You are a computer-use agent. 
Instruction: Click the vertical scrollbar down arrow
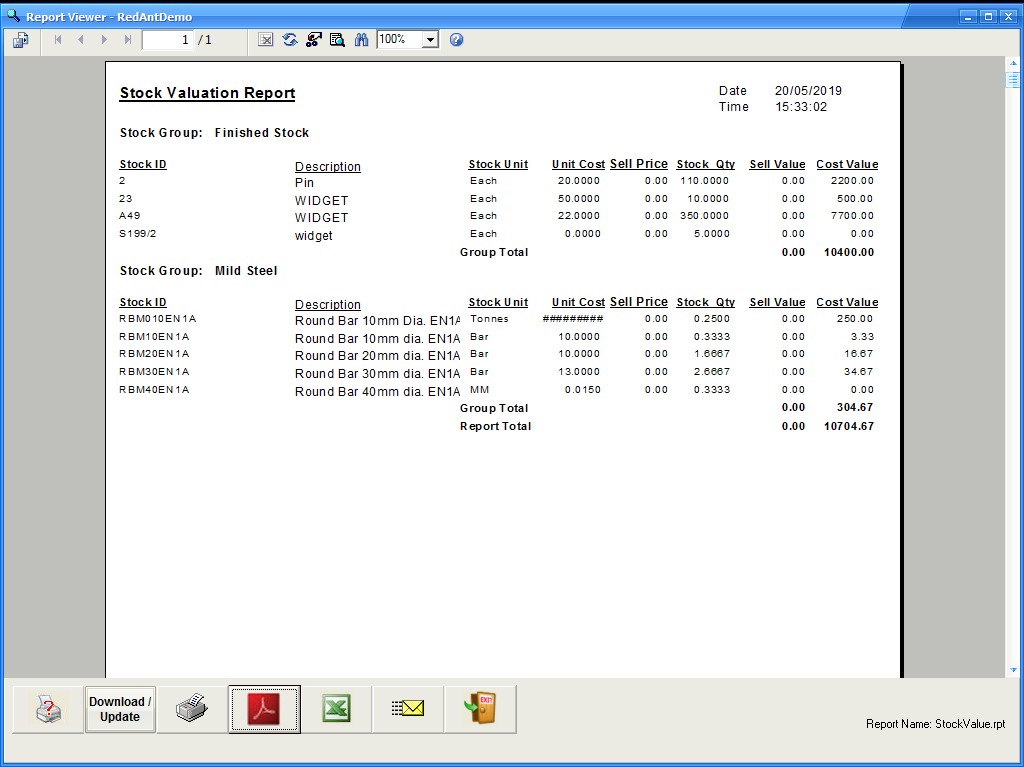coord(1013,670)
